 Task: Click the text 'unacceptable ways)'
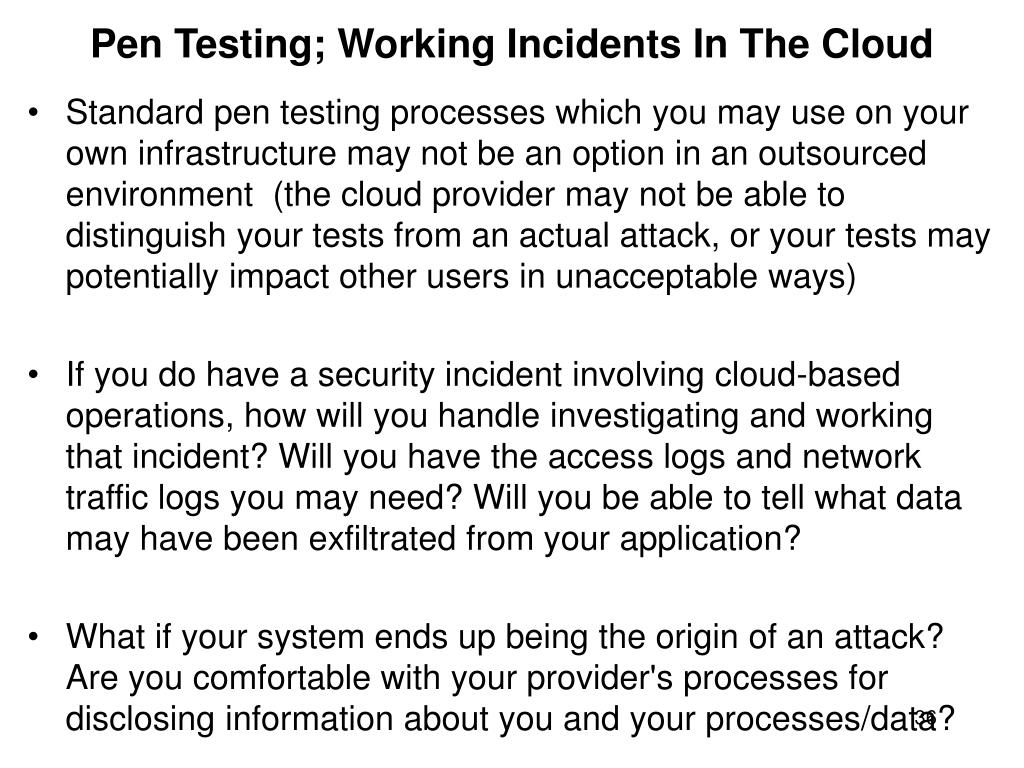(x=705, y=277)
